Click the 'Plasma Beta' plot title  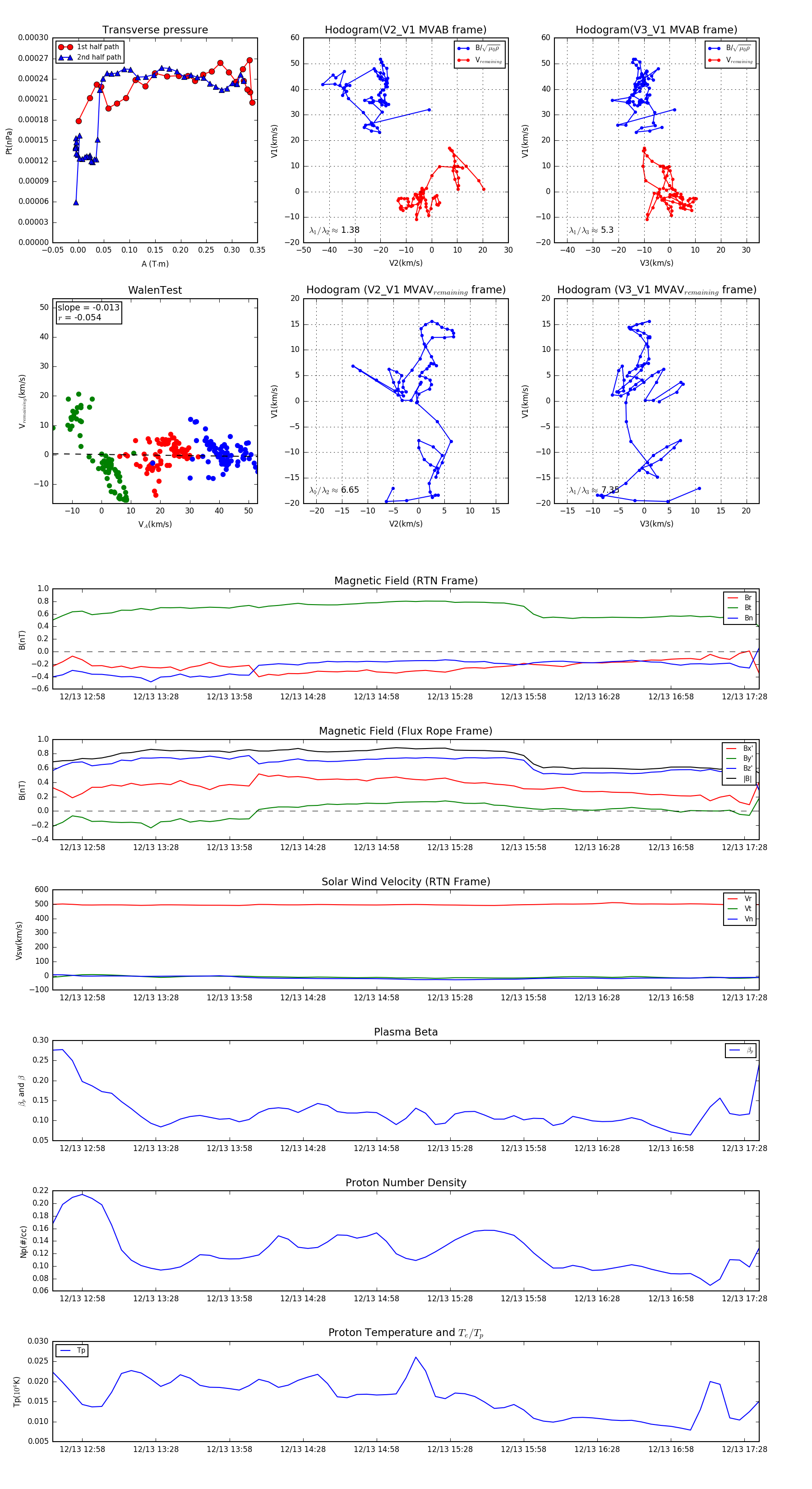tap(406, 1032)
